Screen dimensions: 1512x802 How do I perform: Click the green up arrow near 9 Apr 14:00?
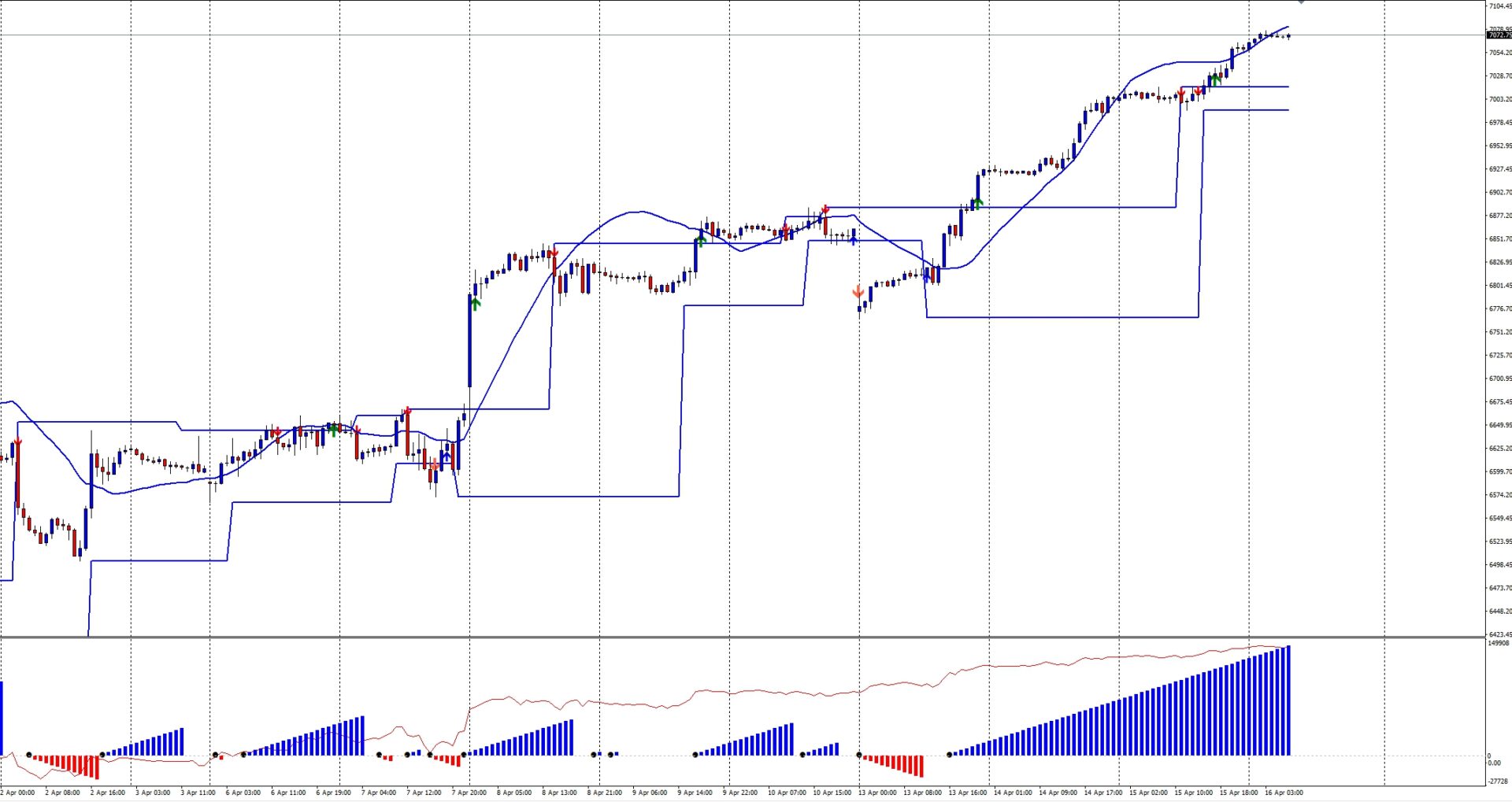click(700, 239)
